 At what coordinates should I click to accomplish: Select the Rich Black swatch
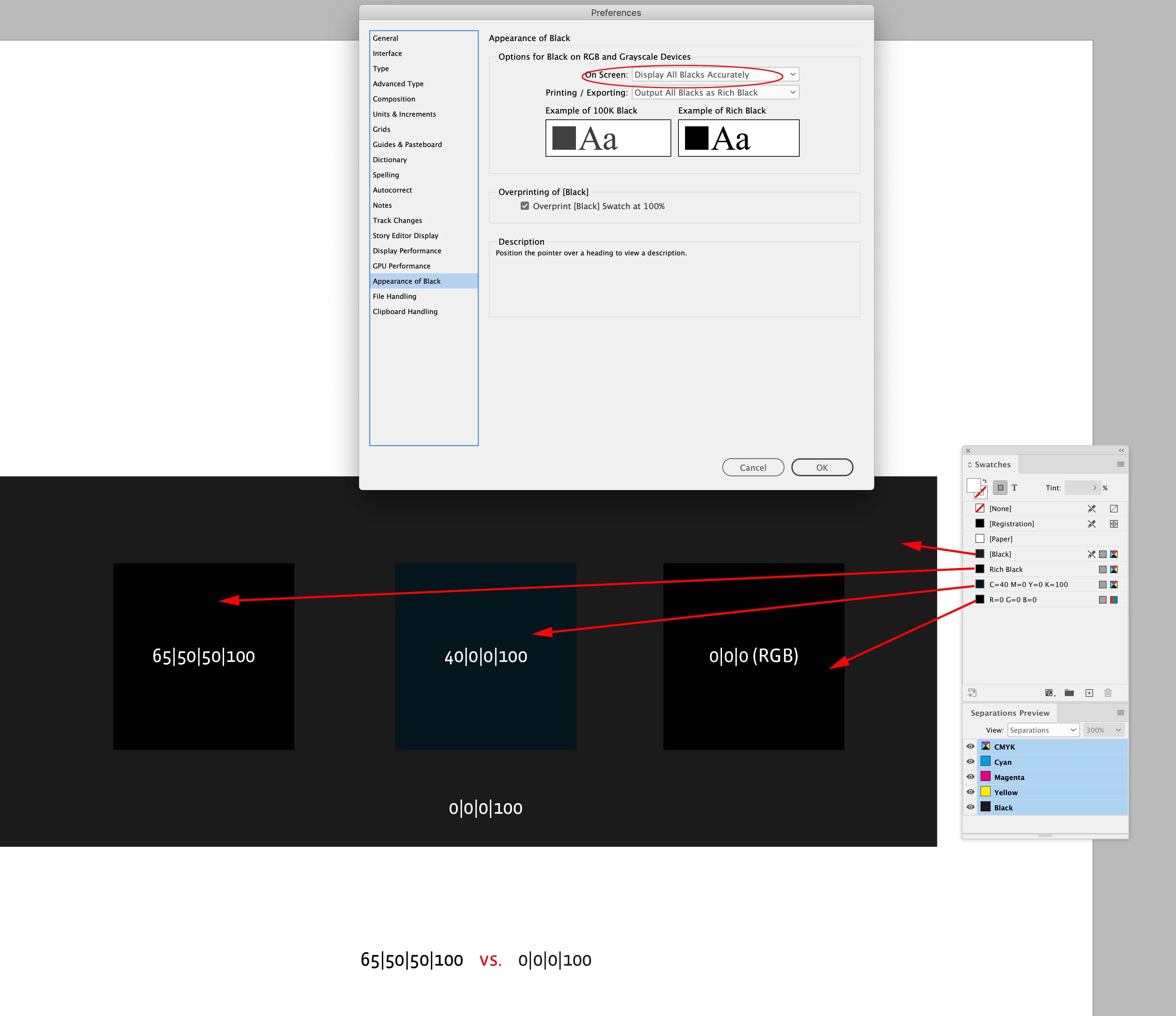tap(1006, 569)
